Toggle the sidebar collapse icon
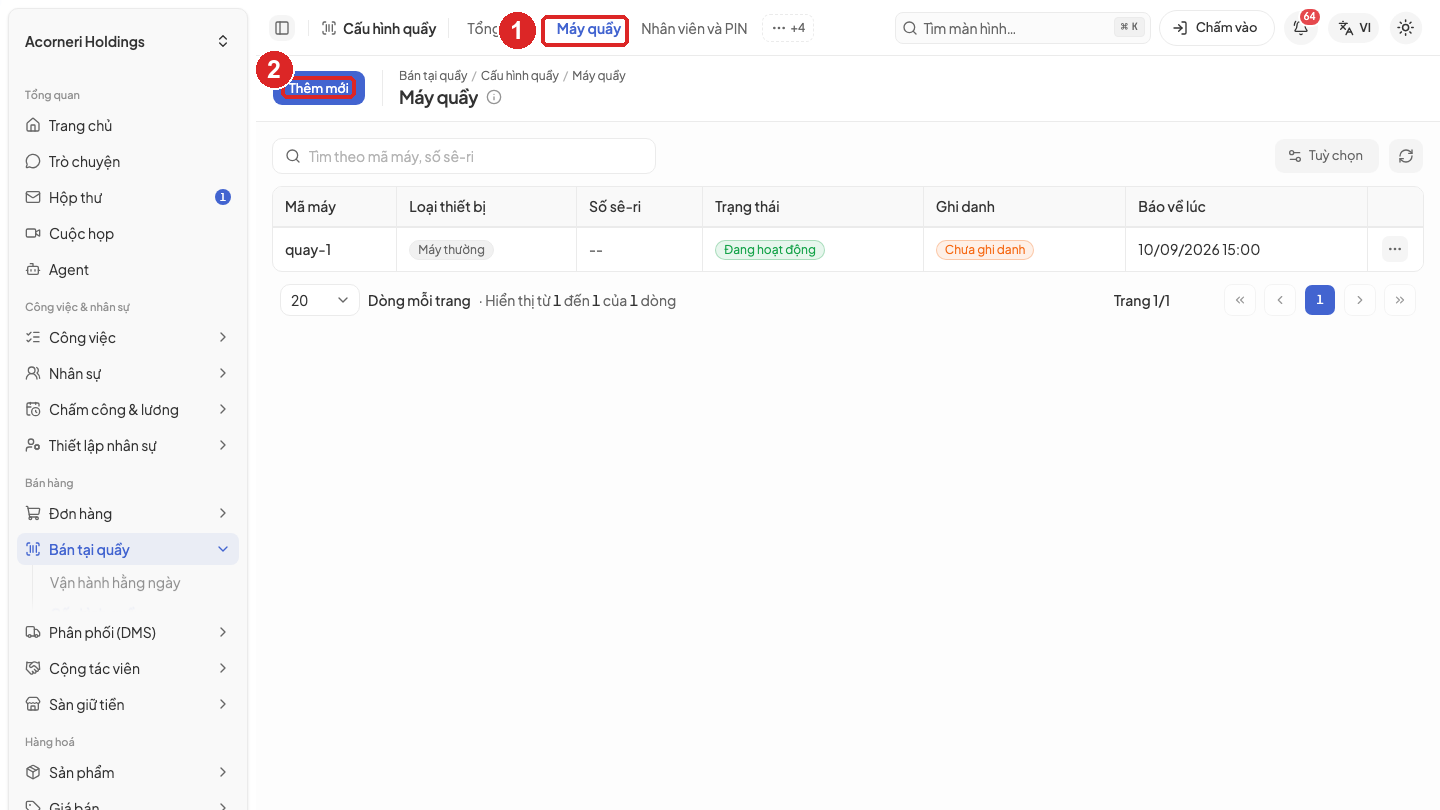Screen dimensions: 1440x810 point(282,28)
